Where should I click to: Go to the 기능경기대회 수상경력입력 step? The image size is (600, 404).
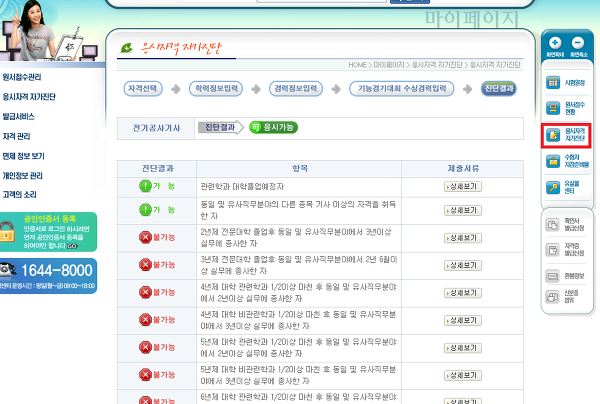tap(401, 88)
